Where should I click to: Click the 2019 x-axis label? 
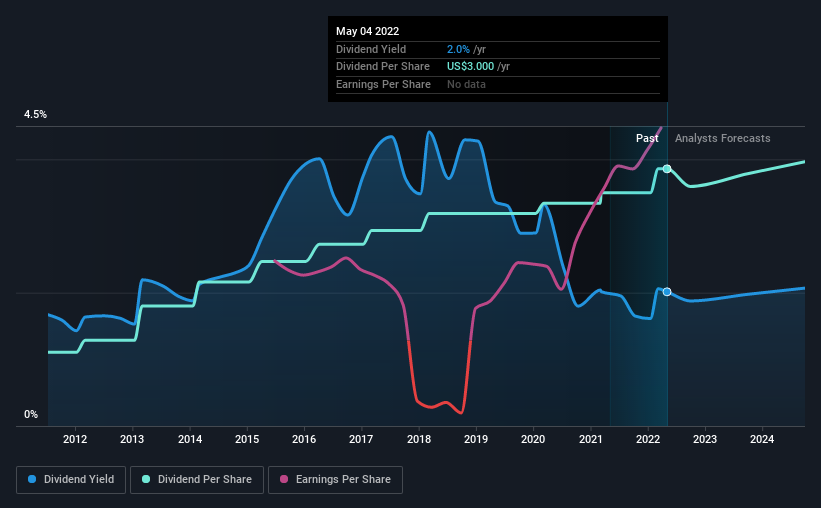click(475, 439)
